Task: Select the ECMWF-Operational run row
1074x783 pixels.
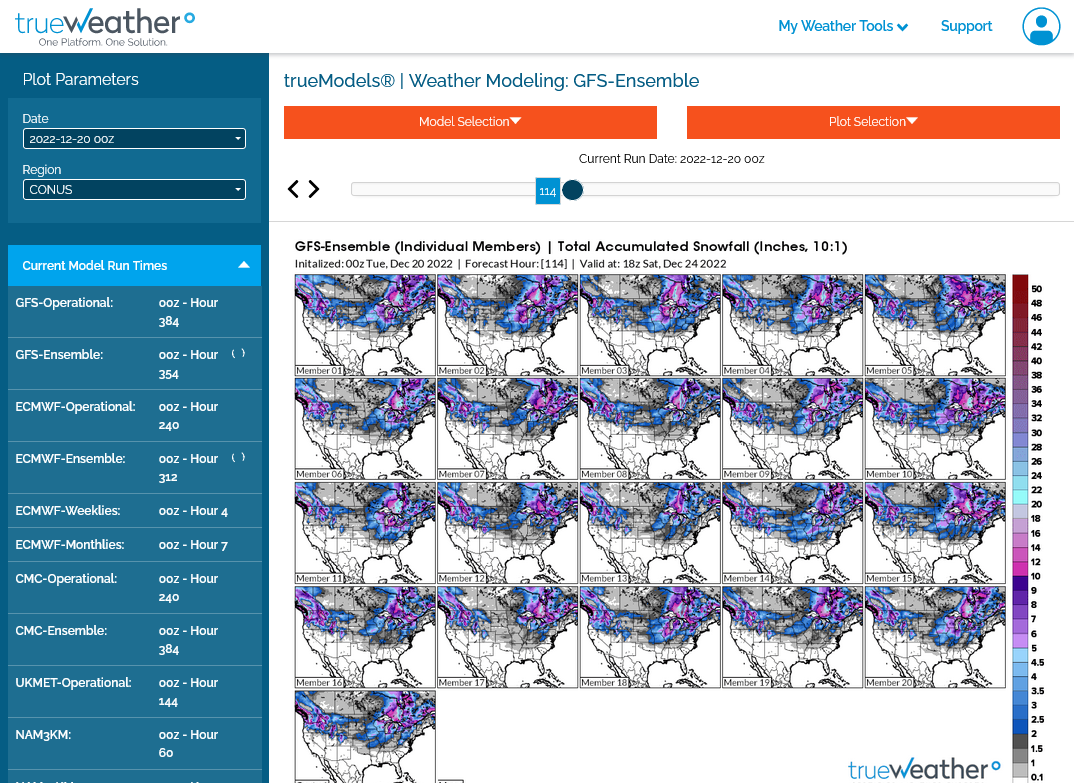Action: pyautogui.click(x=134, y=416)
